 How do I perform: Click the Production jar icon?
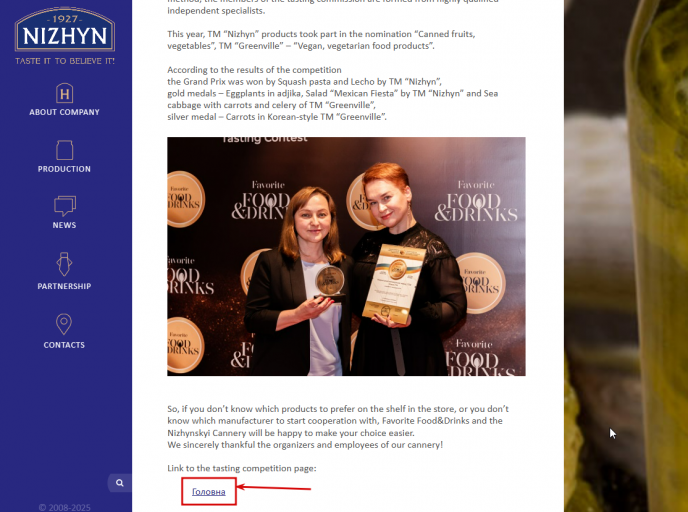click(64, 150)
